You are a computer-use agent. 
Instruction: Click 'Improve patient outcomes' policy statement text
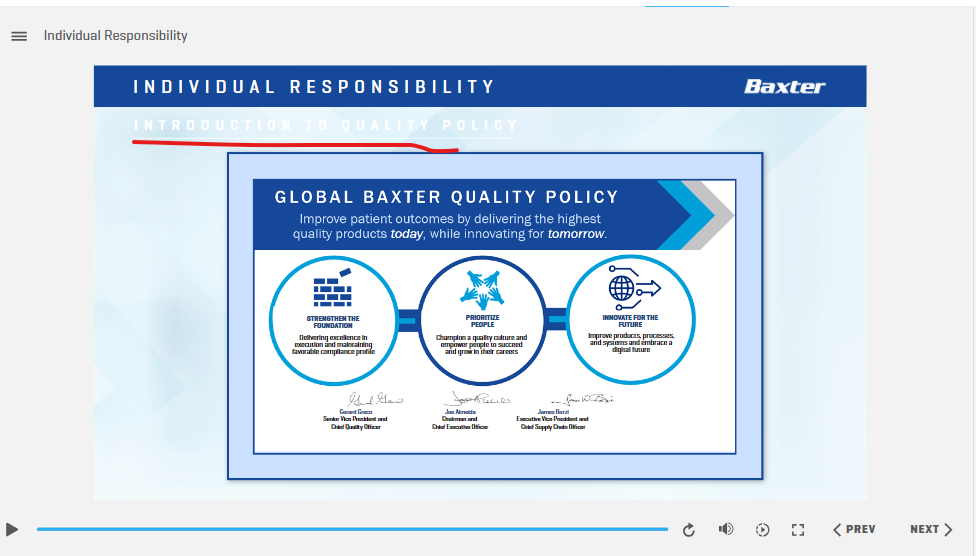click(x=449, y=227)
